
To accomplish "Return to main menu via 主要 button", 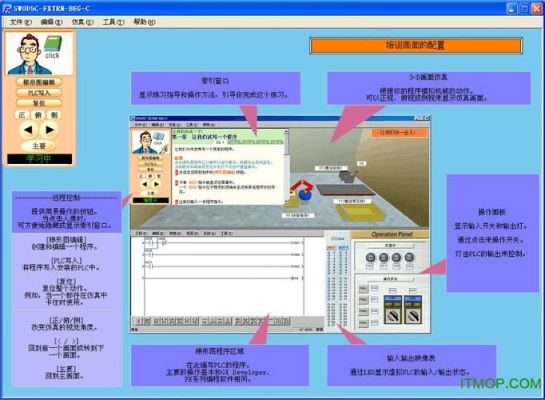I will (39, 146).
